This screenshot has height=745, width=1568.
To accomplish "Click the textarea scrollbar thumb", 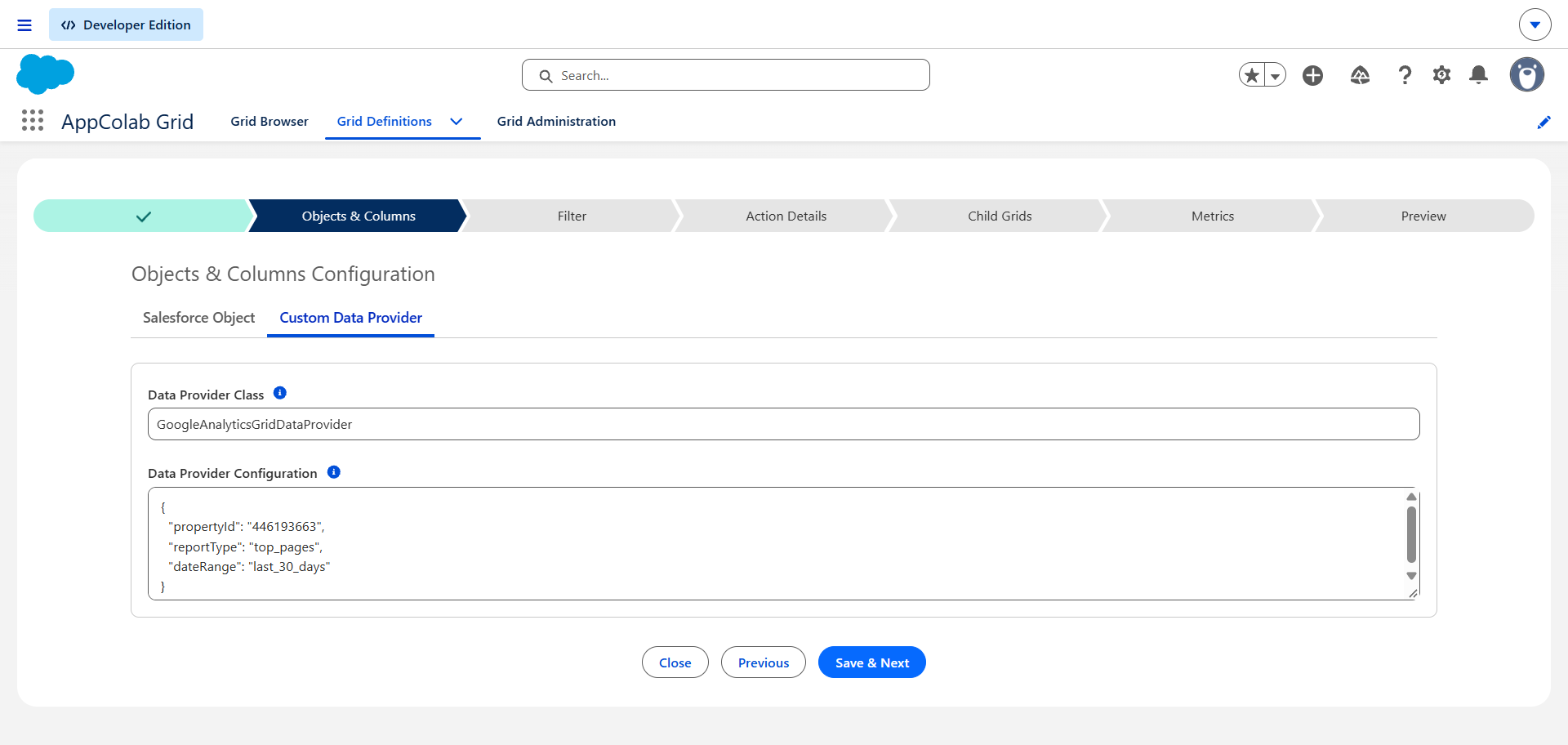I will click(x=1411, y=534).
